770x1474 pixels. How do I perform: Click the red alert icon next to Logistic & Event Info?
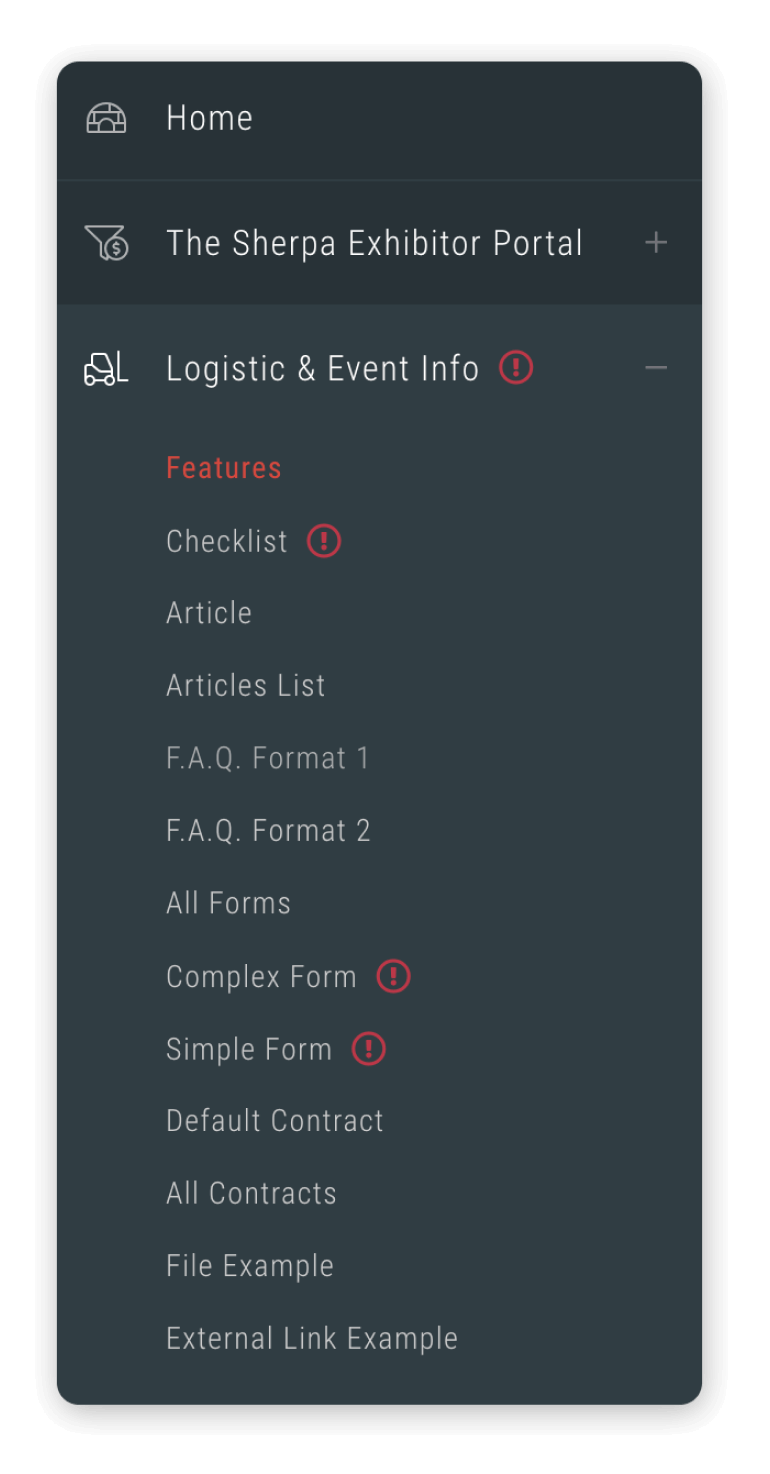515,367
